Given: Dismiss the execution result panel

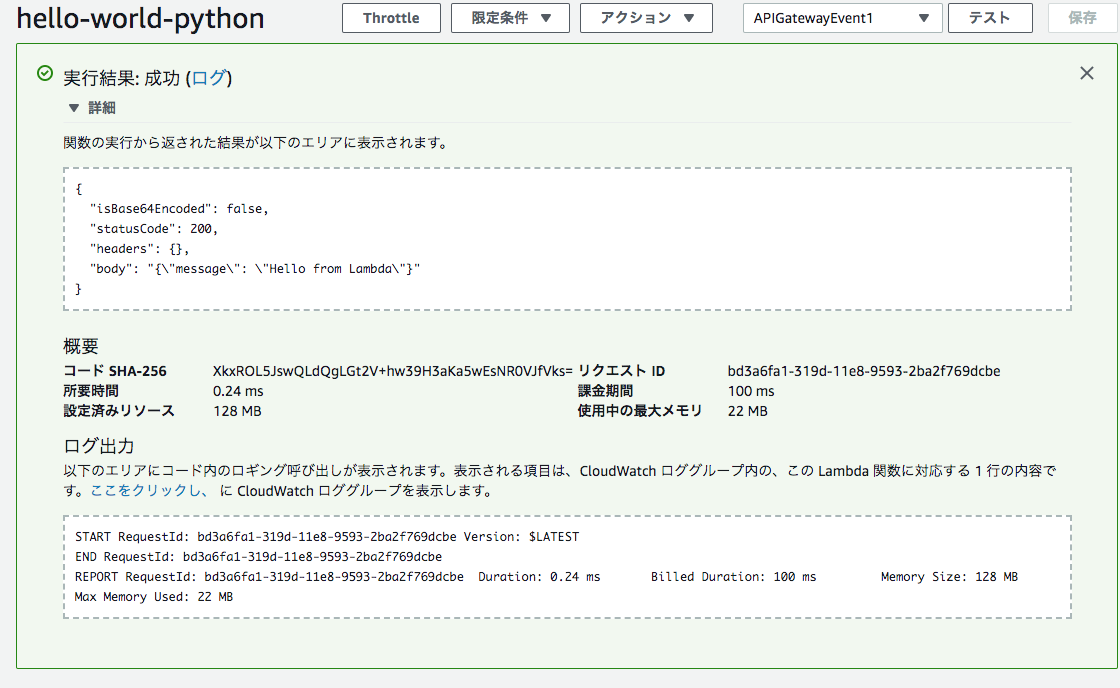Looking at the screenshot, I should (1086, 72).
